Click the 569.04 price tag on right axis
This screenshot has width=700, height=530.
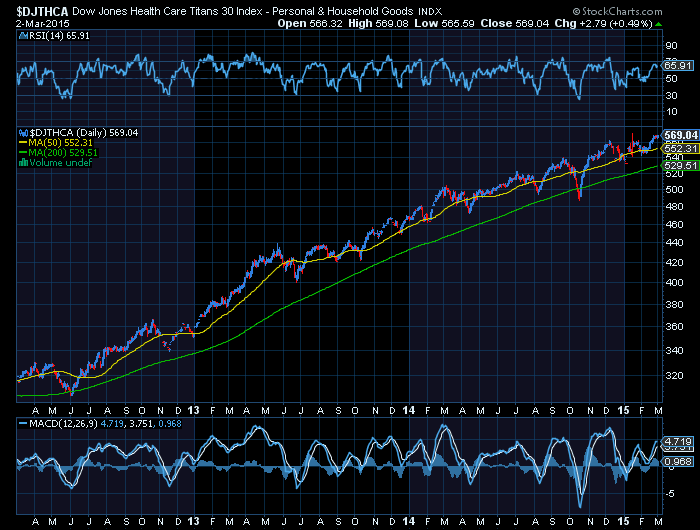pos(680,135)
